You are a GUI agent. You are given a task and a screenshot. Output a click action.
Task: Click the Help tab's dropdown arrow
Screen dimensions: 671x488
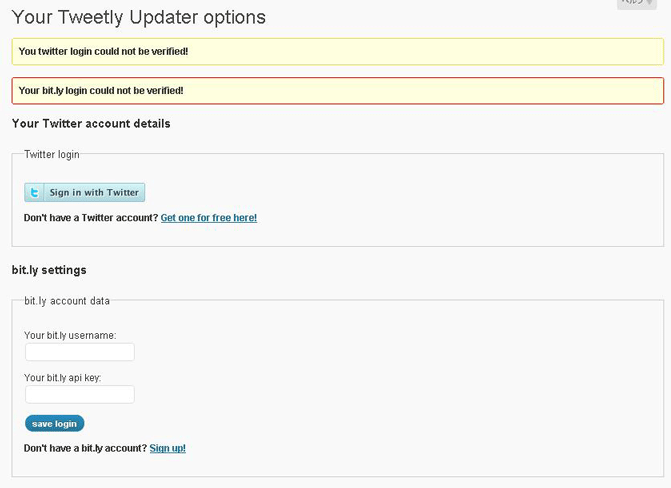[650, 2]
